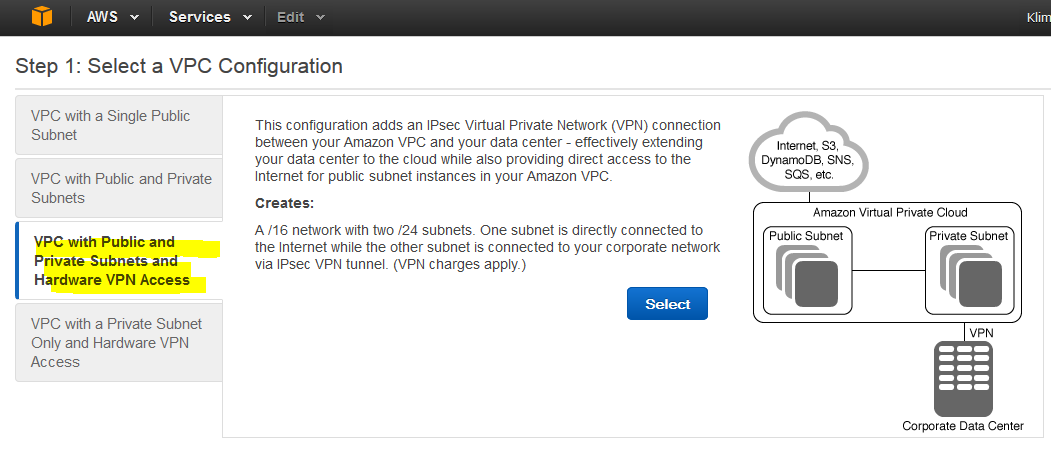Click the VPN connection label in diagram
Viewport: 1051px width, 449px height.
[982, 332]
